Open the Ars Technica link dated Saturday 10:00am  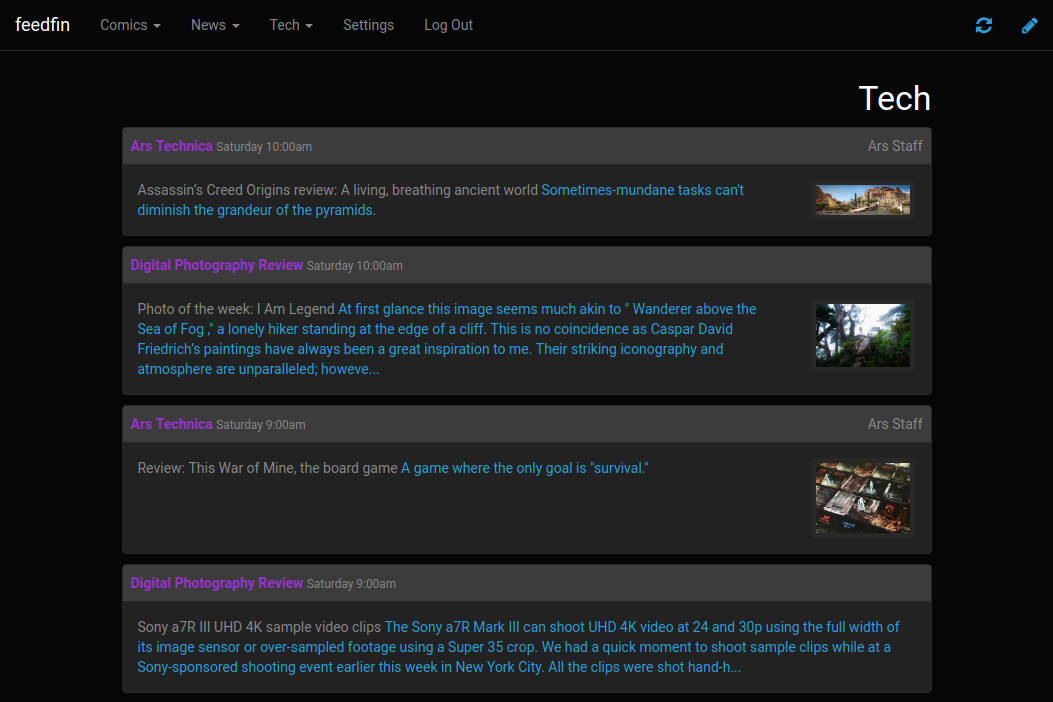[171, 146]
